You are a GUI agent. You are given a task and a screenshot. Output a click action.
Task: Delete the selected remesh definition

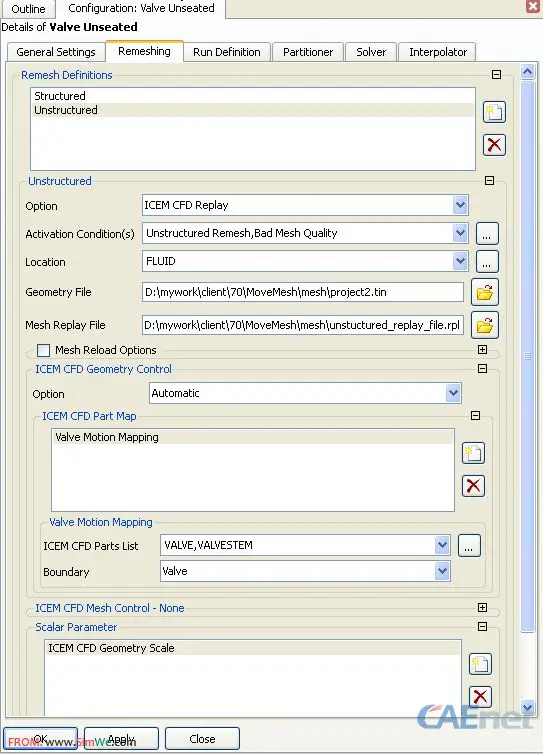point(494,145)
